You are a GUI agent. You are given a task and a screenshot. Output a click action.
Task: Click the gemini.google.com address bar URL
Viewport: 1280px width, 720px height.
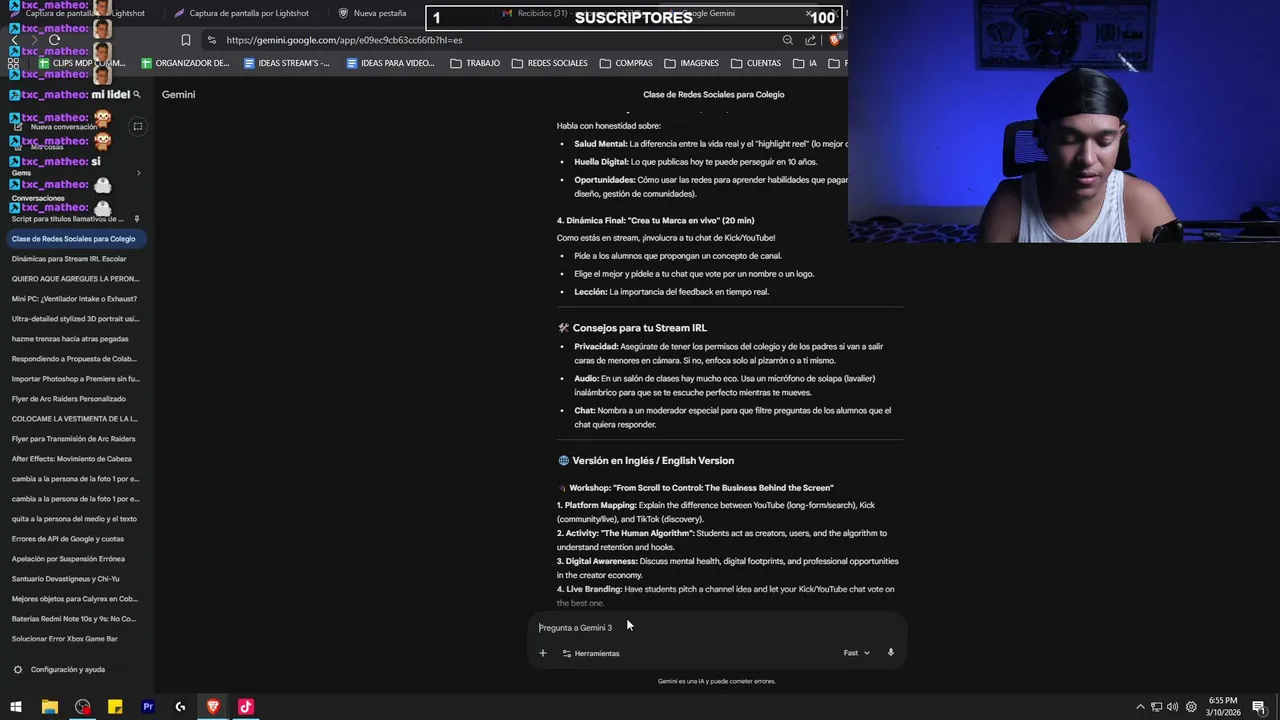(344, 40)
